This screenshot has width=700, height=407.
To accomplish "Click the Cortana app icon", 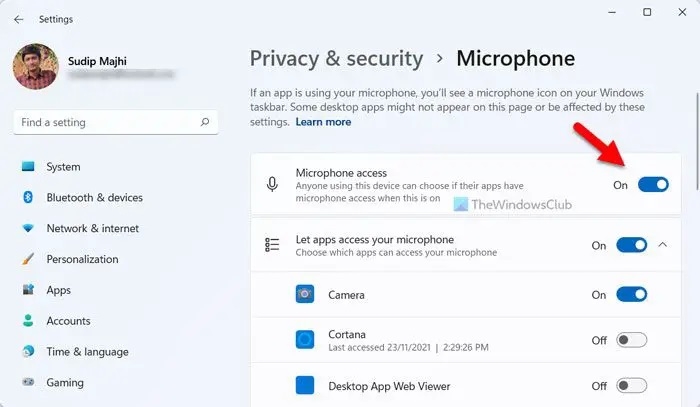I will coord(305,340).
